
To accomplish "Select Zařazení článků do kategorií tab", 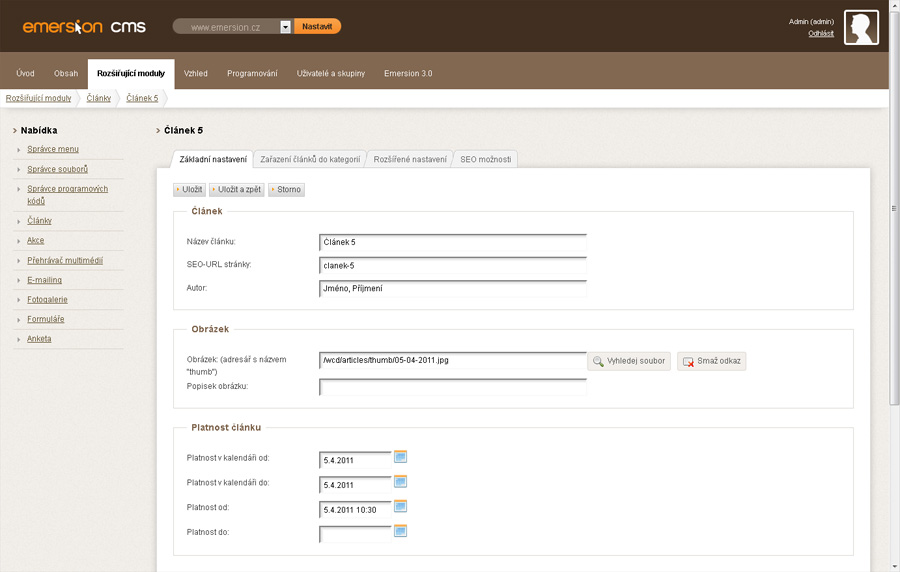I will [310, 159].
